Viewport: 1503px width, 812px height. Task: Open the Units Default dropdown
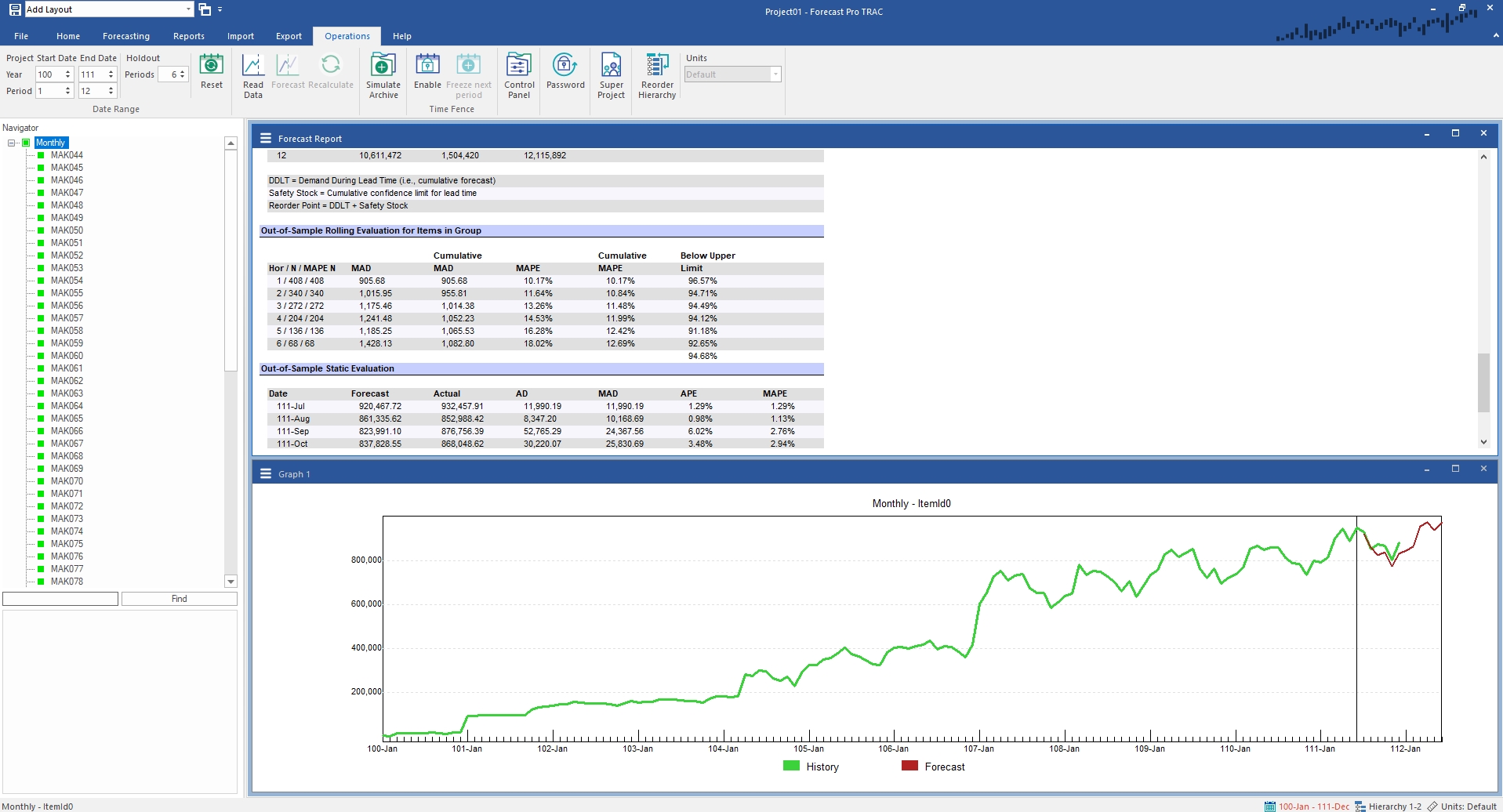tap(775, 74)
